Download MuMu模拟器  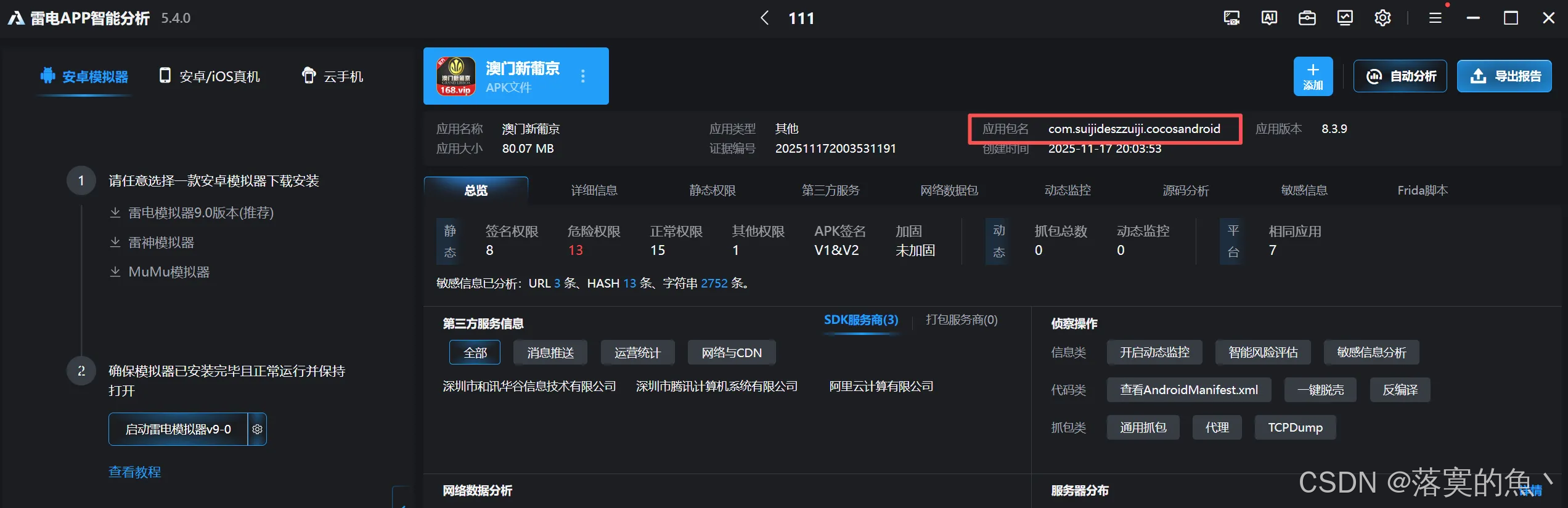[x=160, y=272]
